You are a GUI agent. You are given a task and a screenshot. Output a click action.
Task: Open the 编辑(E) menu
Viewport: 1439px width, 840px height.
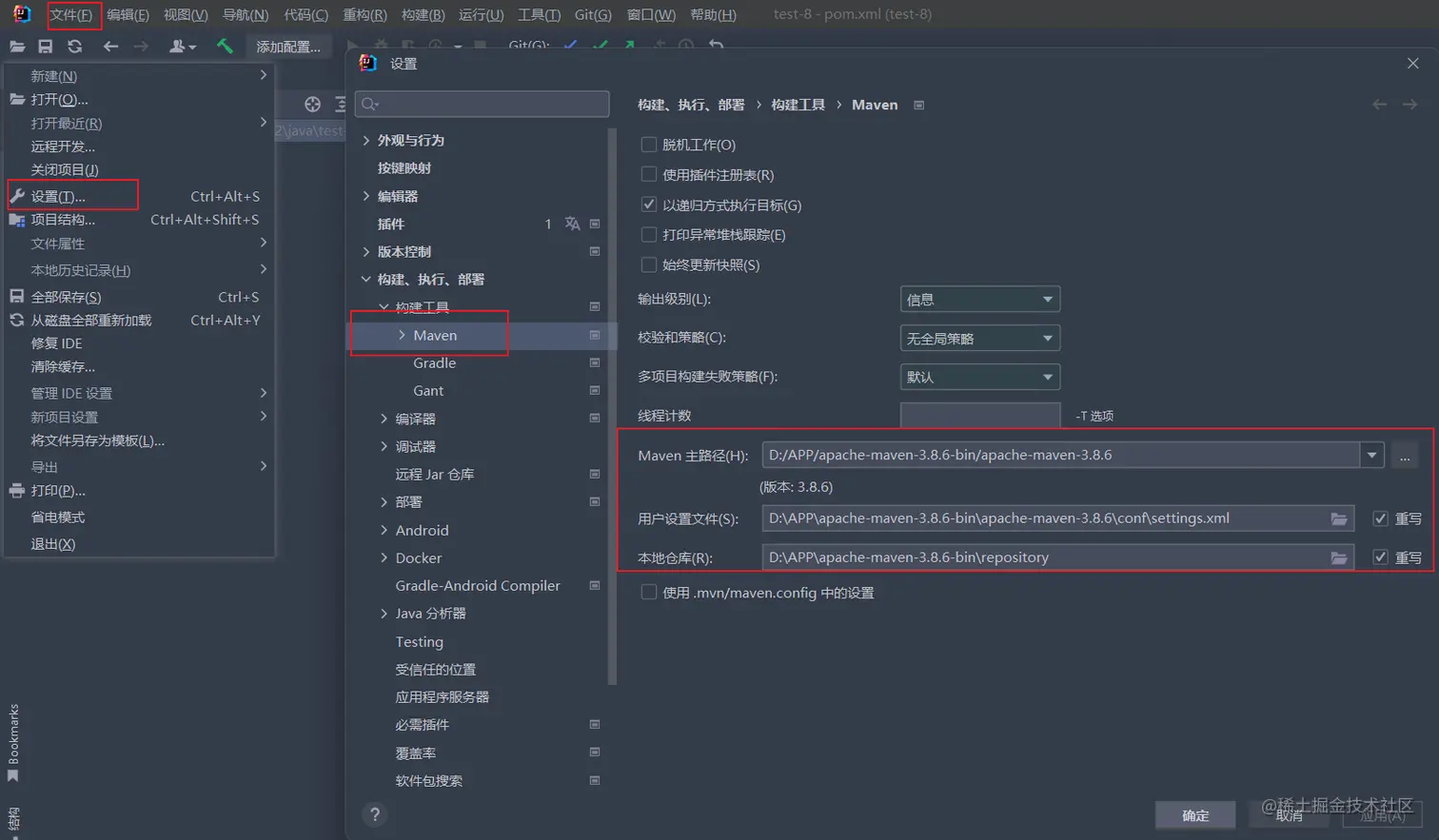point(128,14)
